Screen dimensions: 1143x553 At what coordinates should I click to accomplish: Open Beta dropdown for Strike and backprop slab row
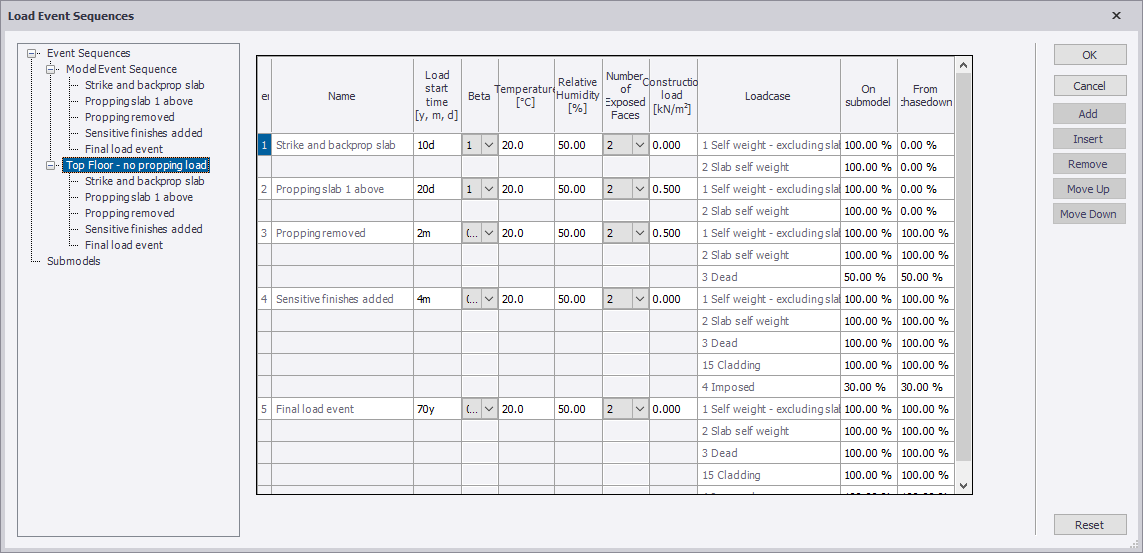pyautogui.click(x=489, y=145)
